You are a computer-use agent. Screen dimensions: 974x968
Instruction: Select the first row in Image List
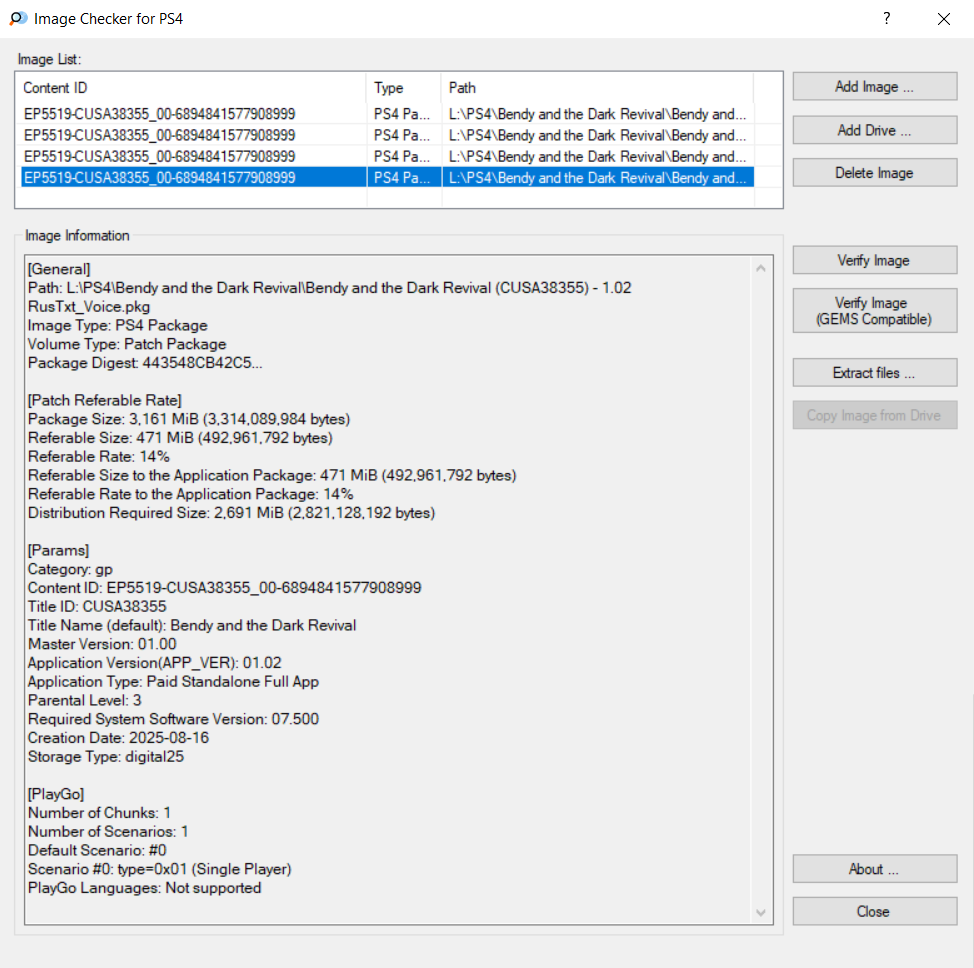(160, 114)
